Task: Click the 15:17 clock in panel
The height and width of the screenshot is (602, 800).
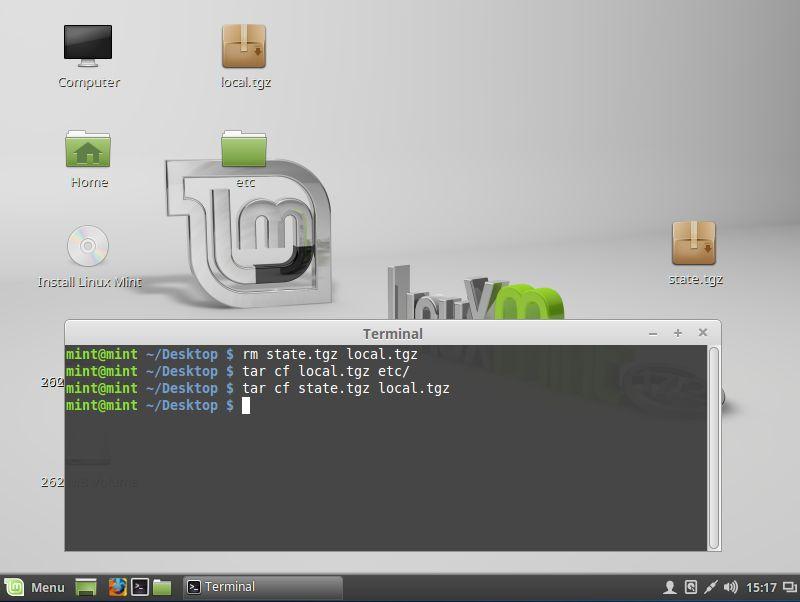Action: pos(761,588)
